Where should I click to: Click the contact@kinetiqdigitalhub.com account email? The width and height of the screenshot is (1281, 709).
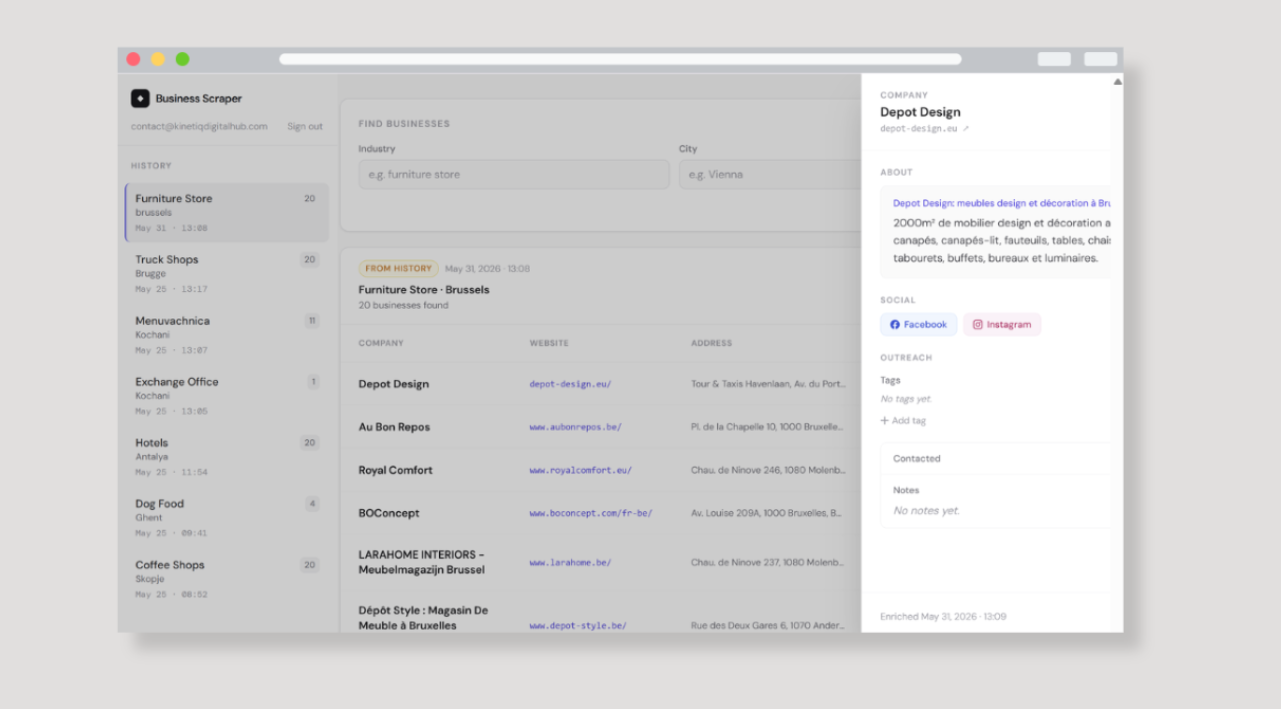pos(199,127)
